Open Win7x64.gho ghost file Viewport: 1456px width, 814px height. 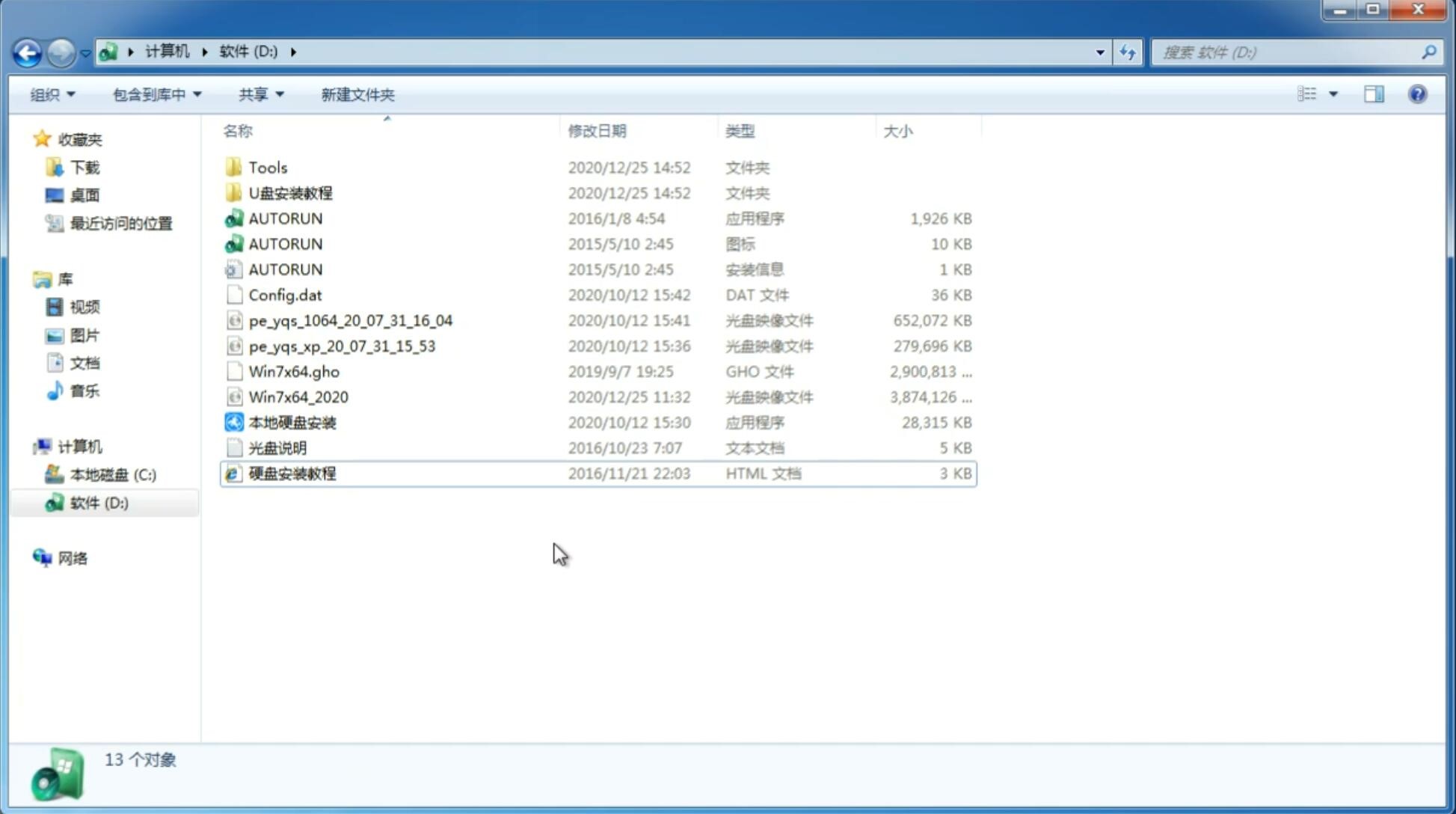[x=294, y=371]
